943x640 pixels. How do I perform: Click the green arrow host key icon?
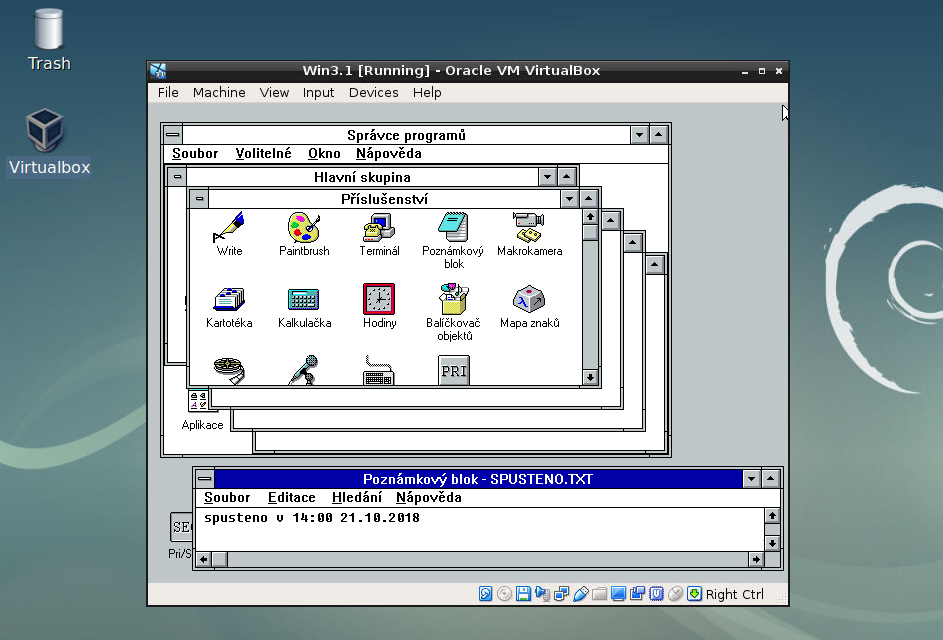[x=695, y=594]
